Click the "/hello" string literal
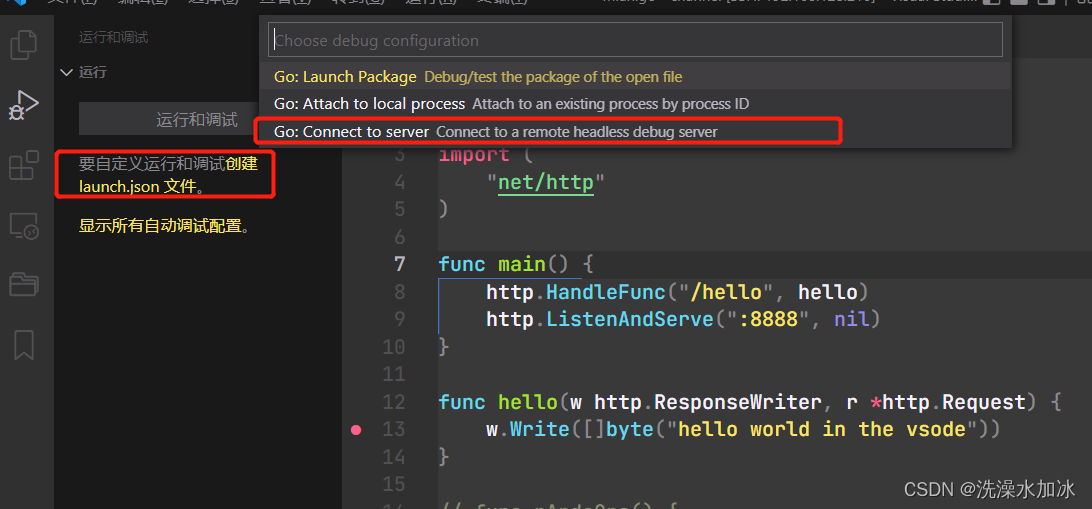1092x509 pixels. [x=725, y=292]
